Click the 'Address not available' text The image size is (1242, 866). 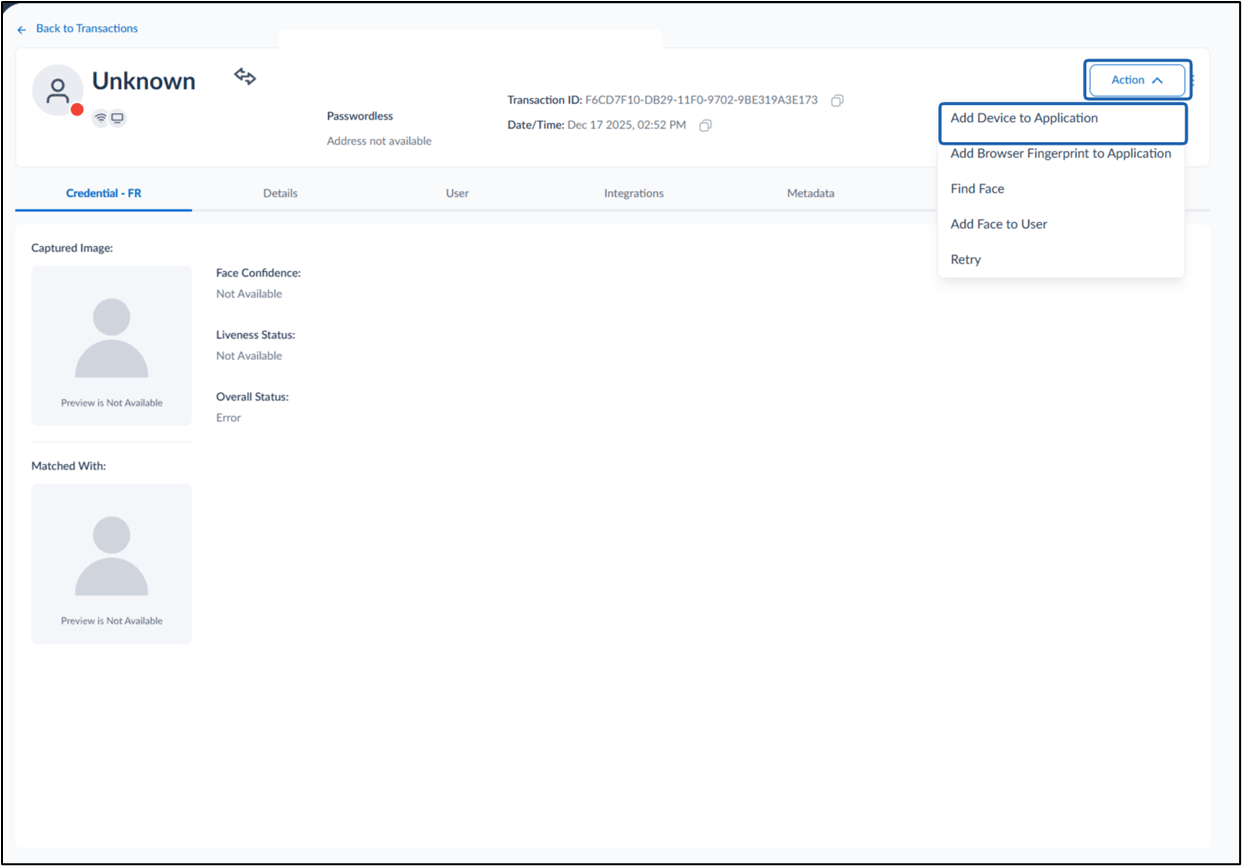(379, 141)
